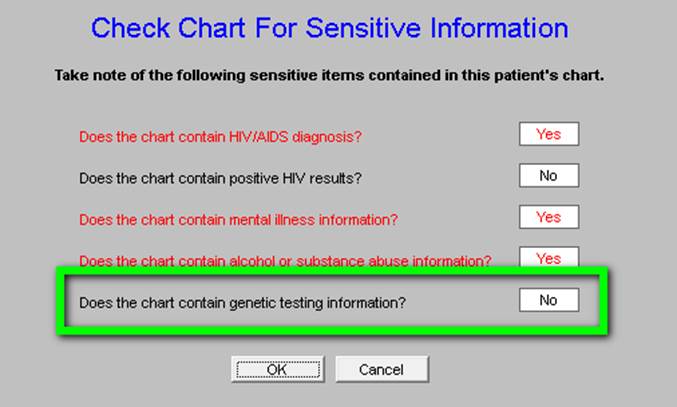Viewport: 677px width, 407px height.
Task: Toggle the HIV/AIDS diagnosis Yes box
Action: click(x=549, y=134)
